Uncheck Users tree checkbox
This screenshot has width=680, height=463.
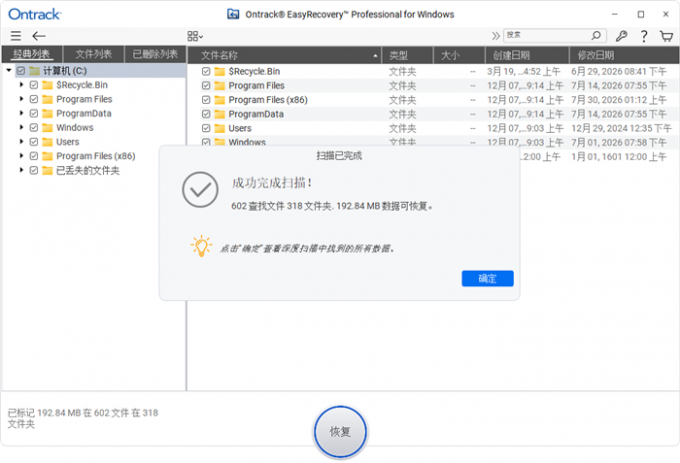point(34,142)
